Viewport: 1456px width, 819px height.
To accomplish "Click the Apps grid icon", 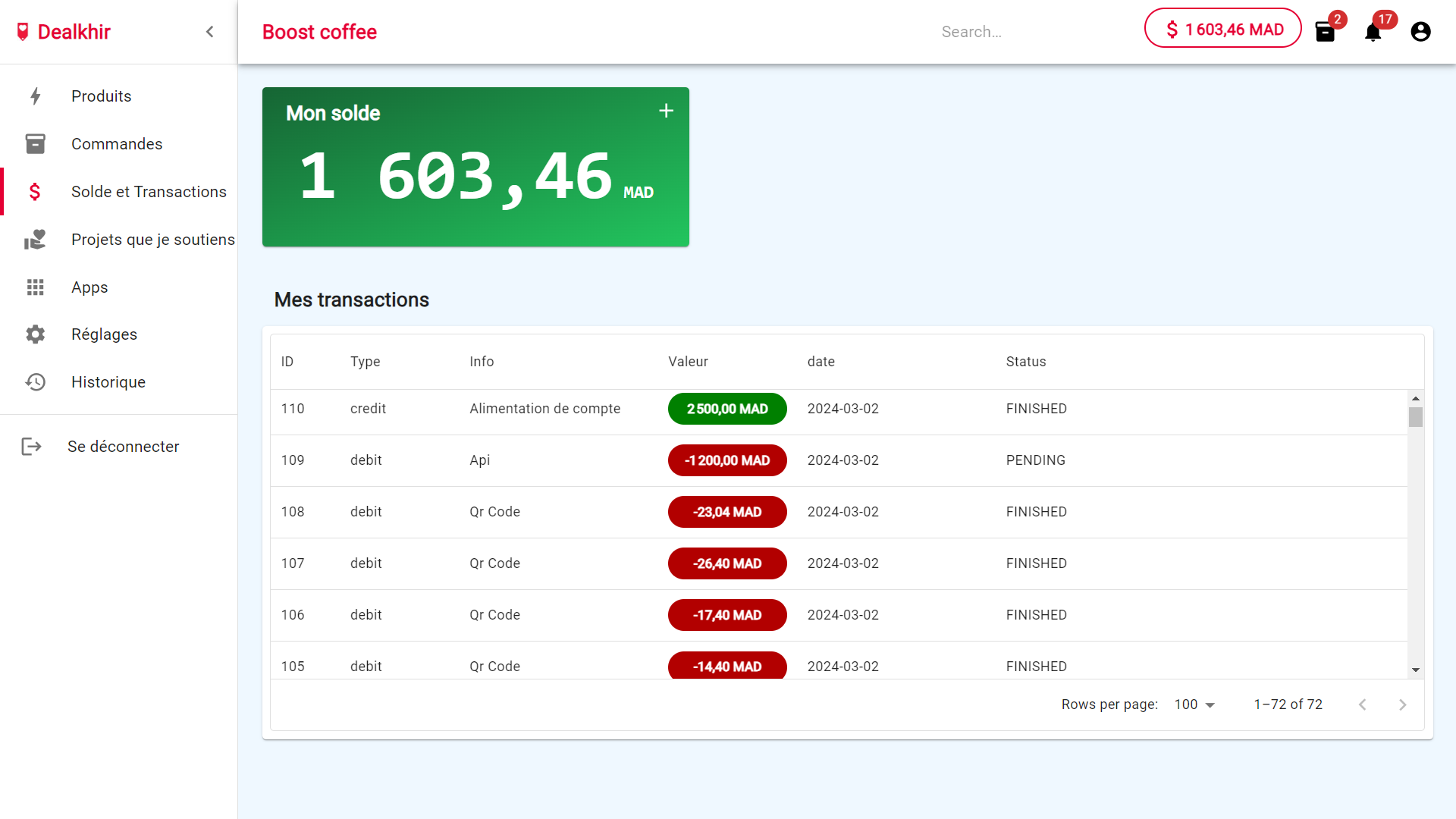I will (x=35, y=287).
